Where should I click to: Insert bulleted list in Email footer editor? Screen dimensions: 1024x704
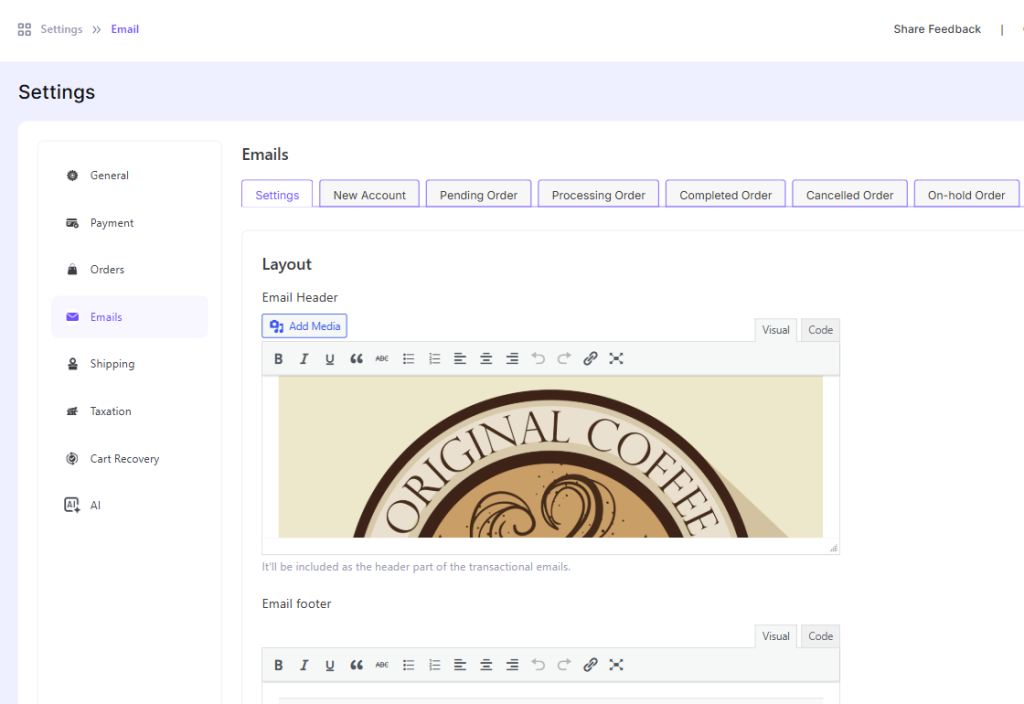point(408,665)
